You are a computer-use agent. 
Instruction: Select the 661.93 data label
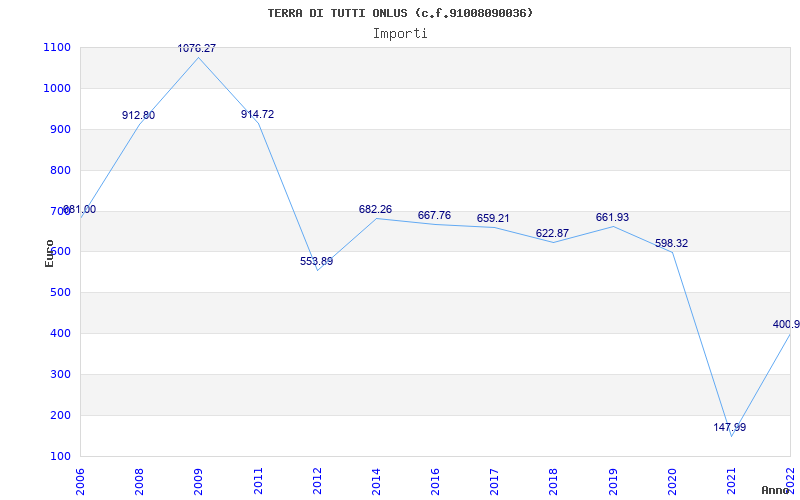[612, 217]
